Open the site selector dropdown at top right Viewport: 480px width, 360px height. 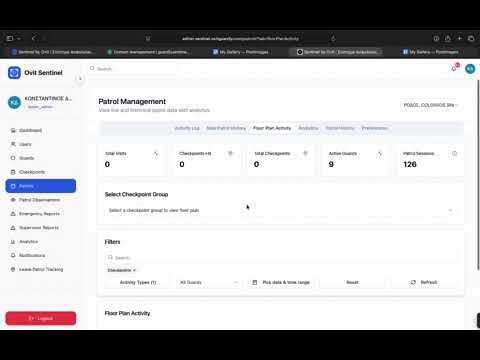(x=430, y=105)
